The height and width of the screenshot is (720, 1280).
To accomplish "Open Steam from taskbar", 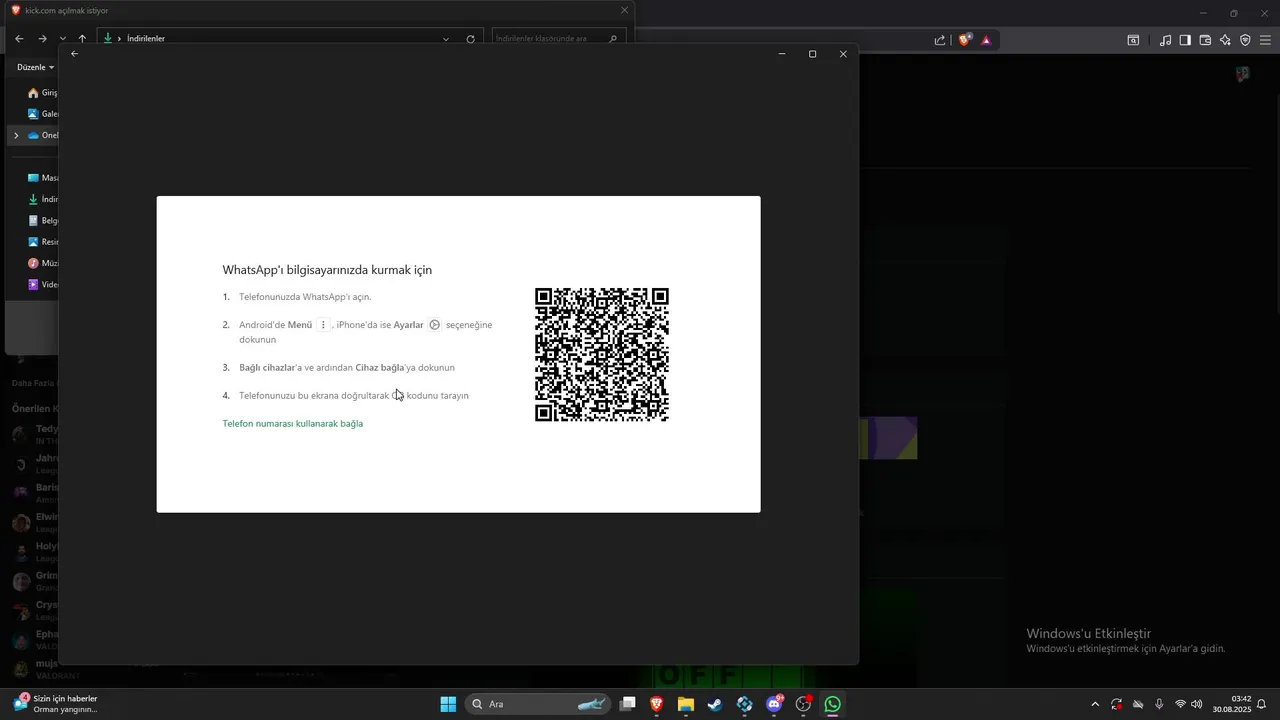I will pos(715,704).
